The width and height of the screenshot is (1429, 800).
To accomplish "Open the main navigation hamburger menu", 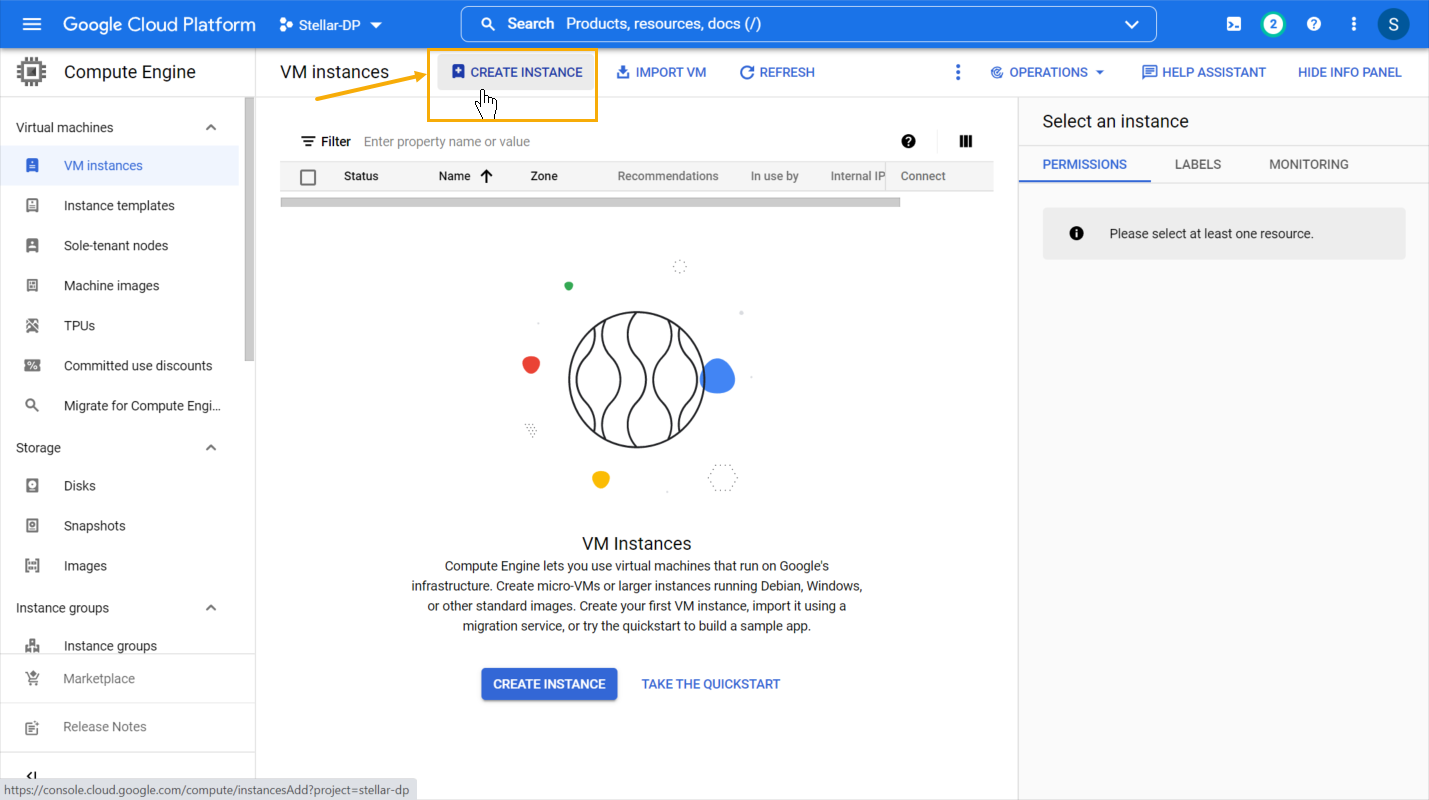I will pos(32,24).
